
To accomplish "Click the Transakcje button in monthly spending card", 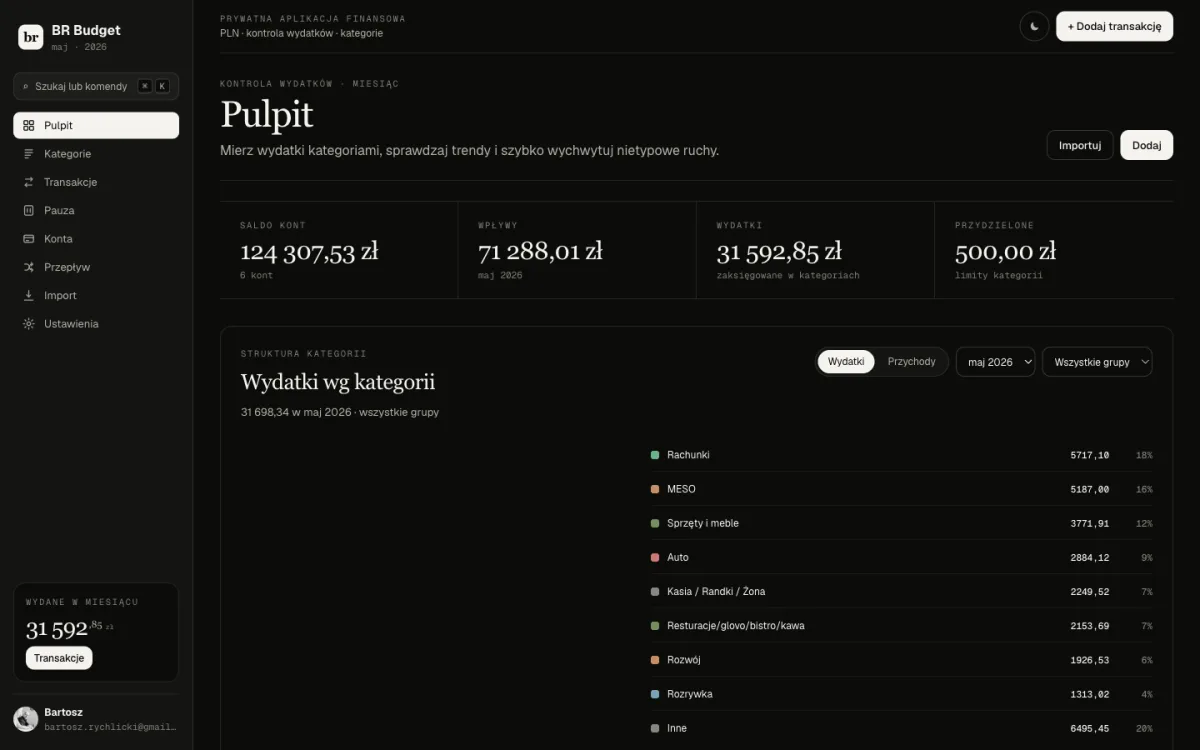I will (x=59, y=658).
